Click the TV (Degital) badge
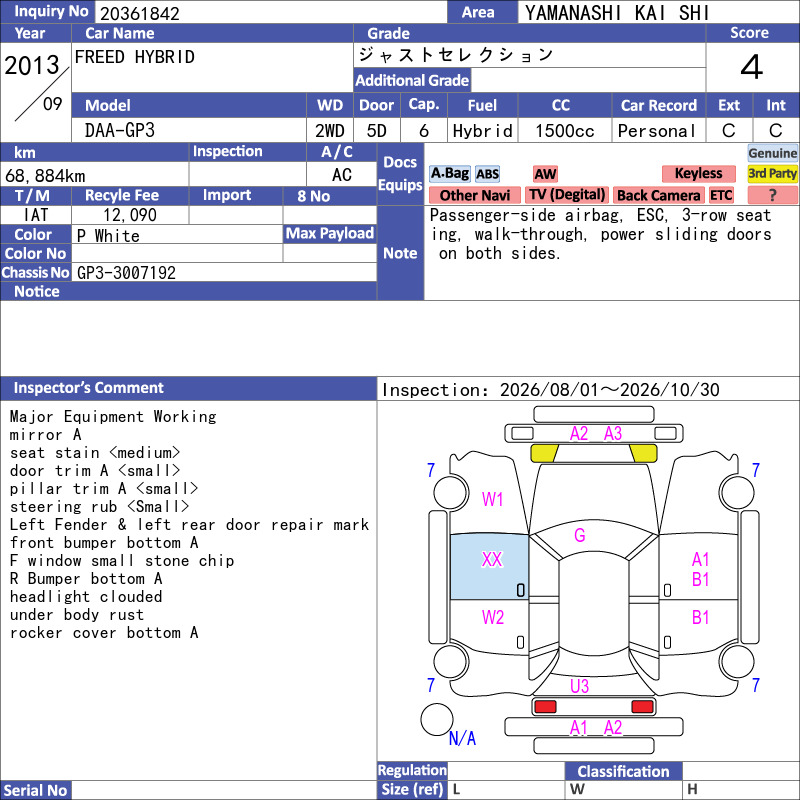The width and height of the screenshot is (800, 800). click(567, 195)
